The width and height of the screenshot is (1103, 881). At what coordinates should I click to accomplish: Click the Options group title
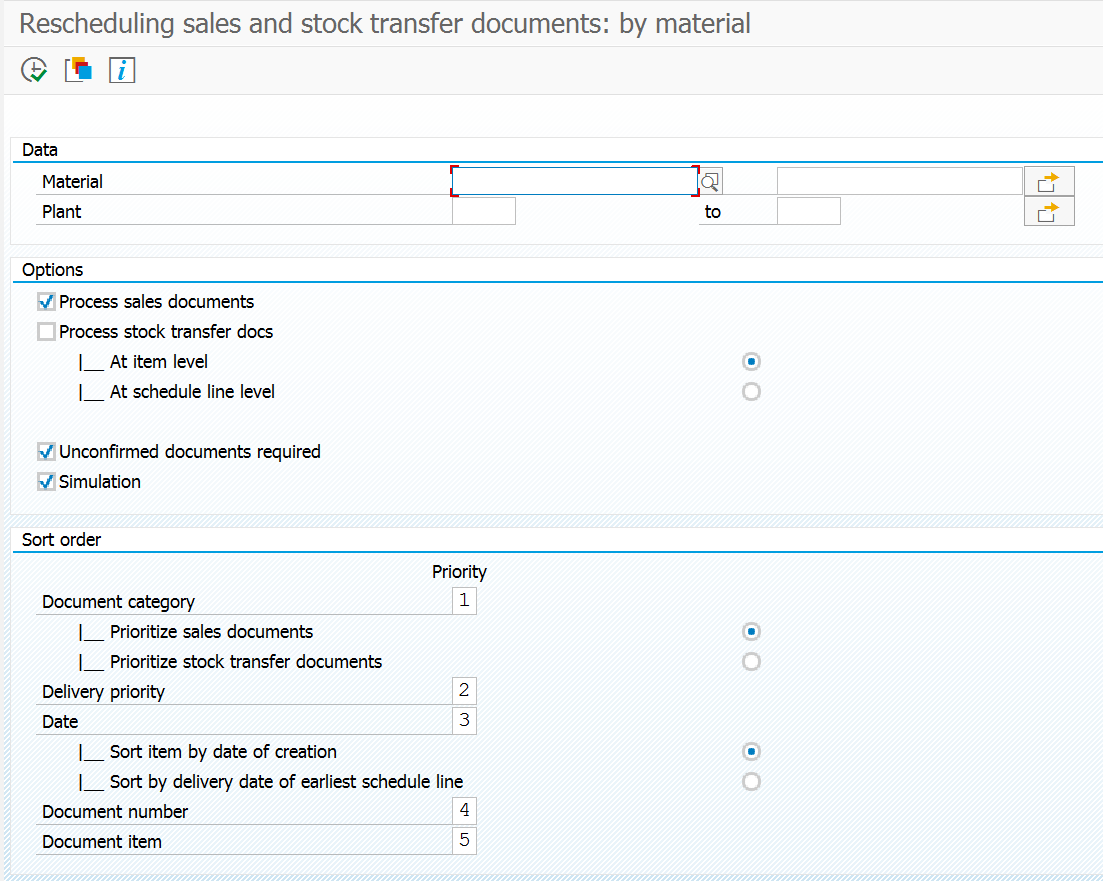[x=53, y=270]
